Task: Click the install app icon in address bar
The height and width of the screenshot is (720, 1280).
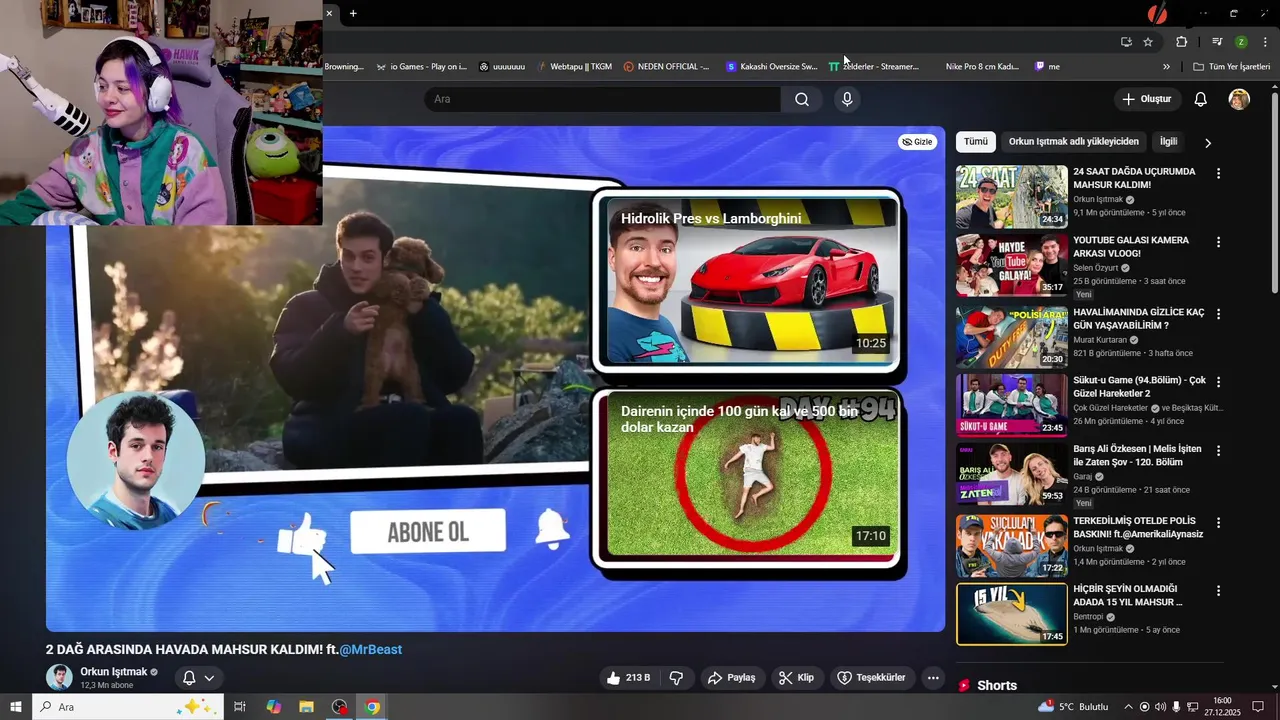Action: pos(1126,42)
